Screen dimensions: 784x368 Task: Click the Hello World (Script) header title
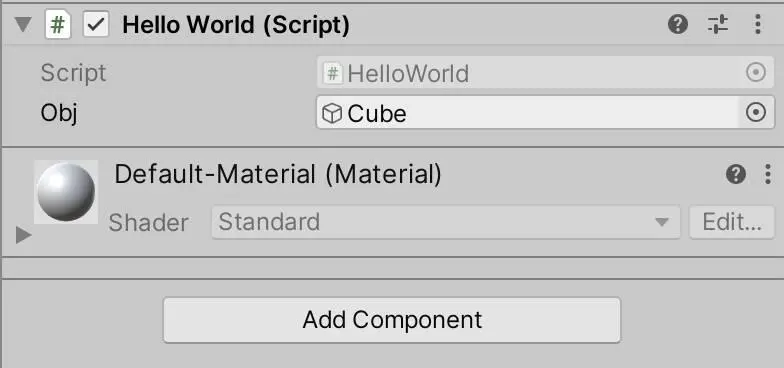236,25
